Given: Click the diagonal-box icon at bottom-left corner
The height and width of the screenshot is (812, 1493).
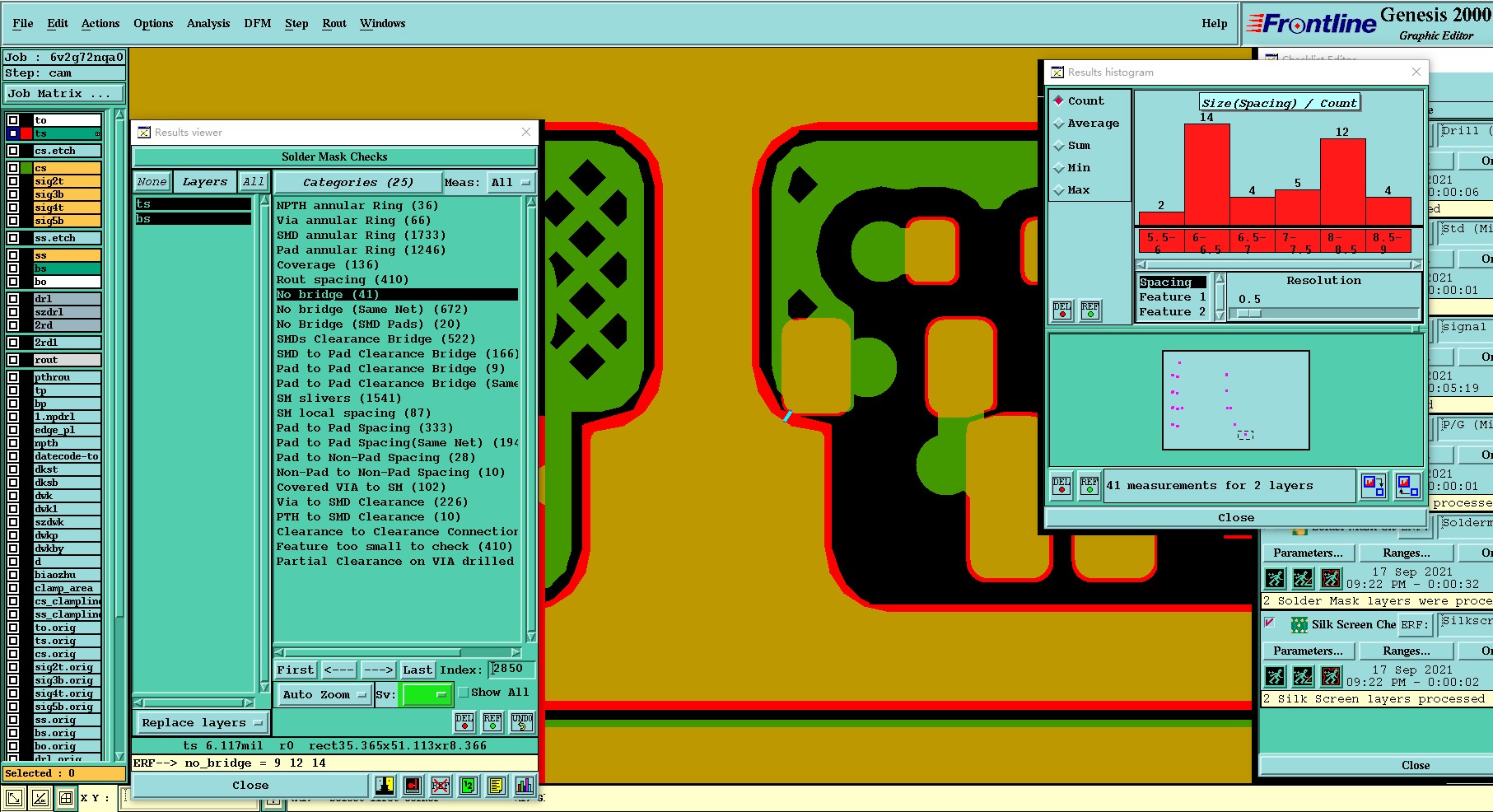Looking at the screenshot, I should [x=14, y=797].
